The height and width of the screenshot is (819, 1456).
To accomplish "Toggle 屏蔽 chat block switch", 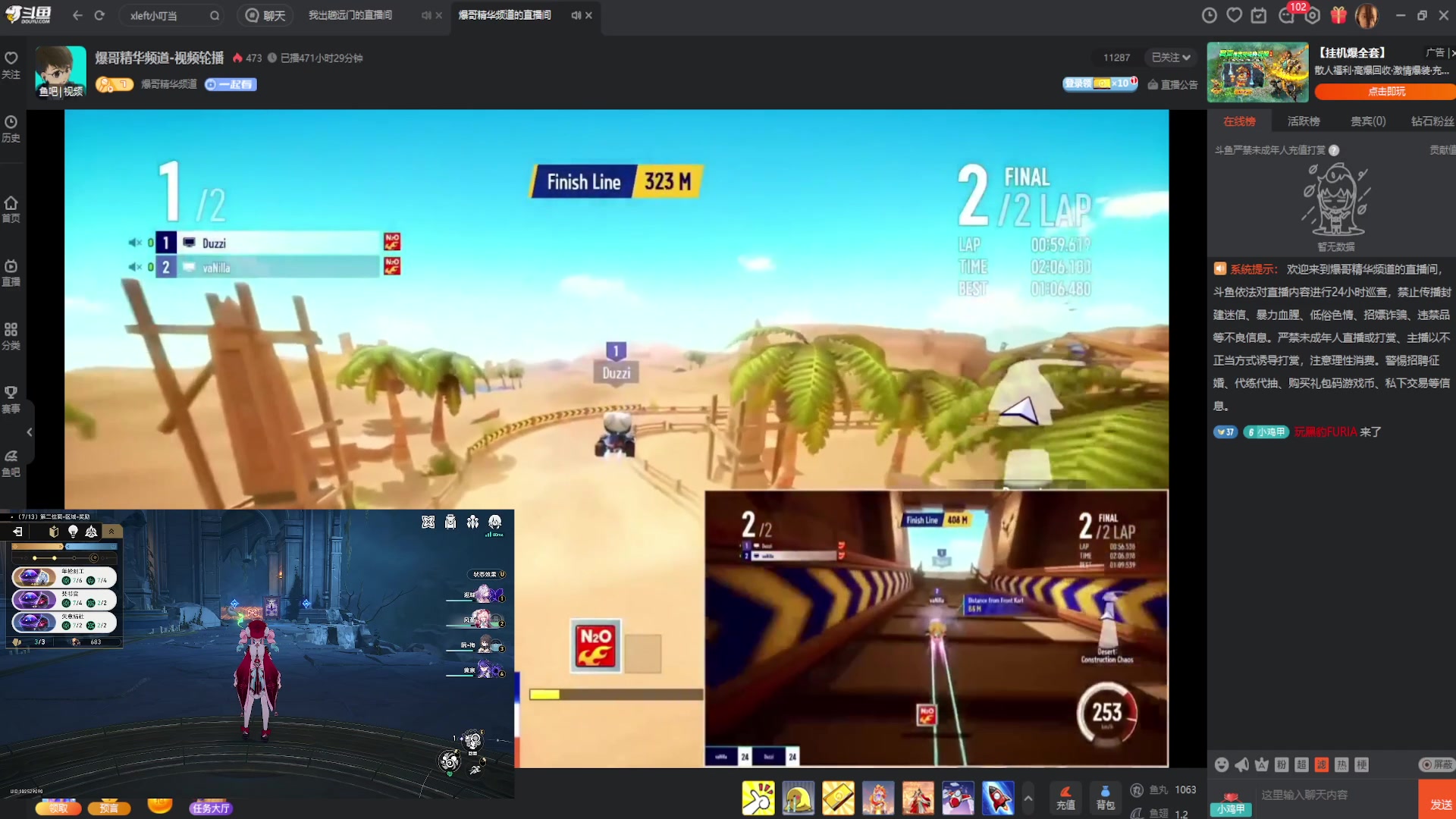I will (x=1436, y=764).
